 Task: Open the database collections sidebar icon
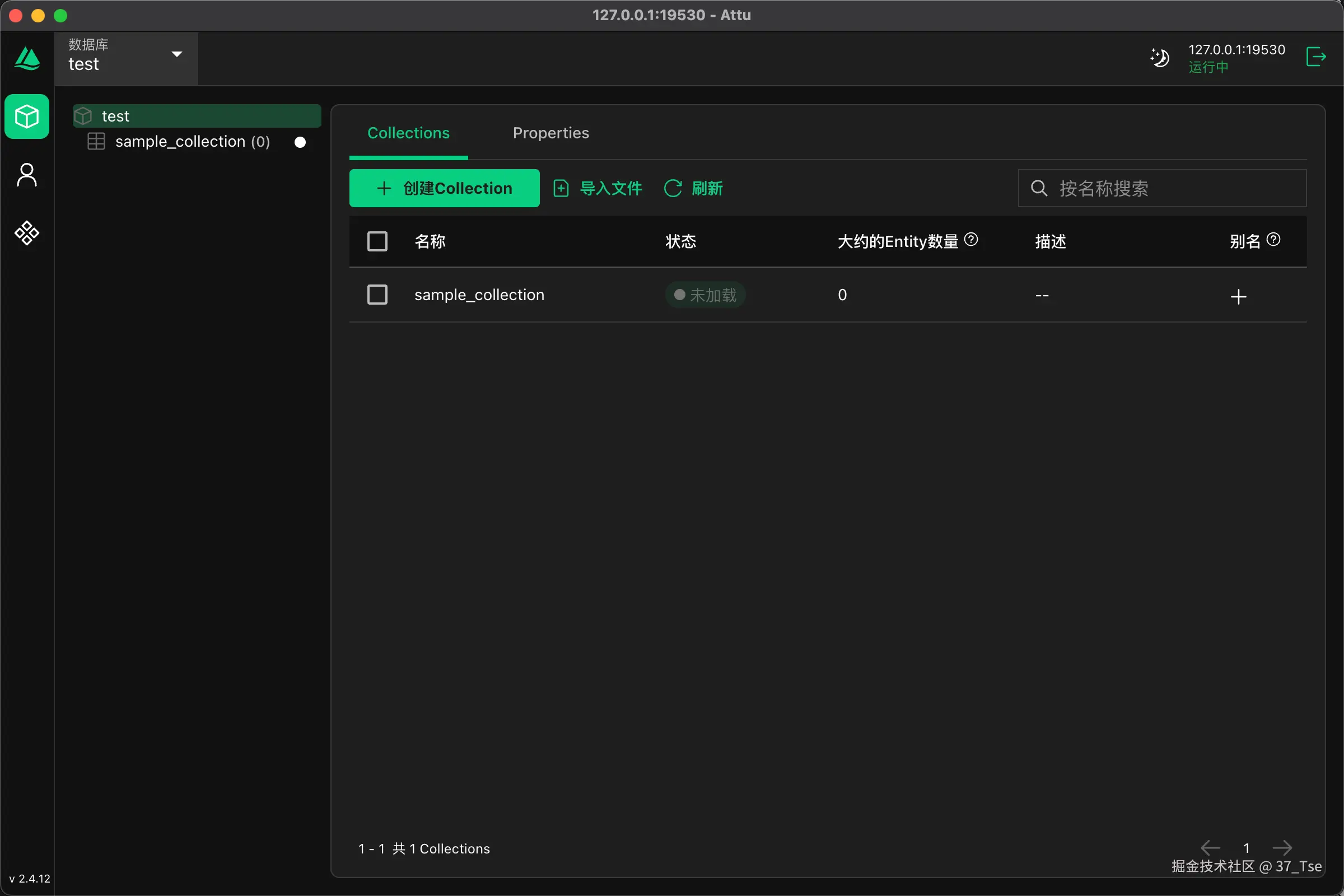pyautogui.click(x=27, y=116)
